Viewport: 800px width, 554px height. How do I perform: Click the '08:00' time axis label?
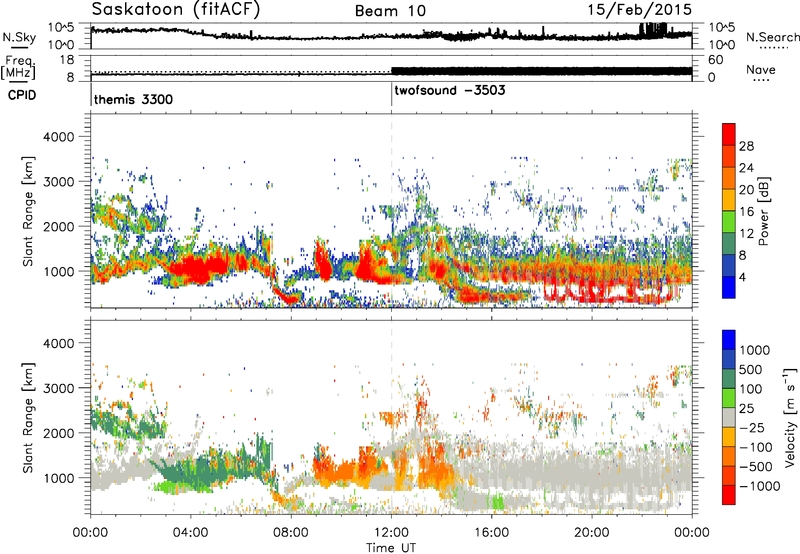pyautogui.click(x=291, y=533)
